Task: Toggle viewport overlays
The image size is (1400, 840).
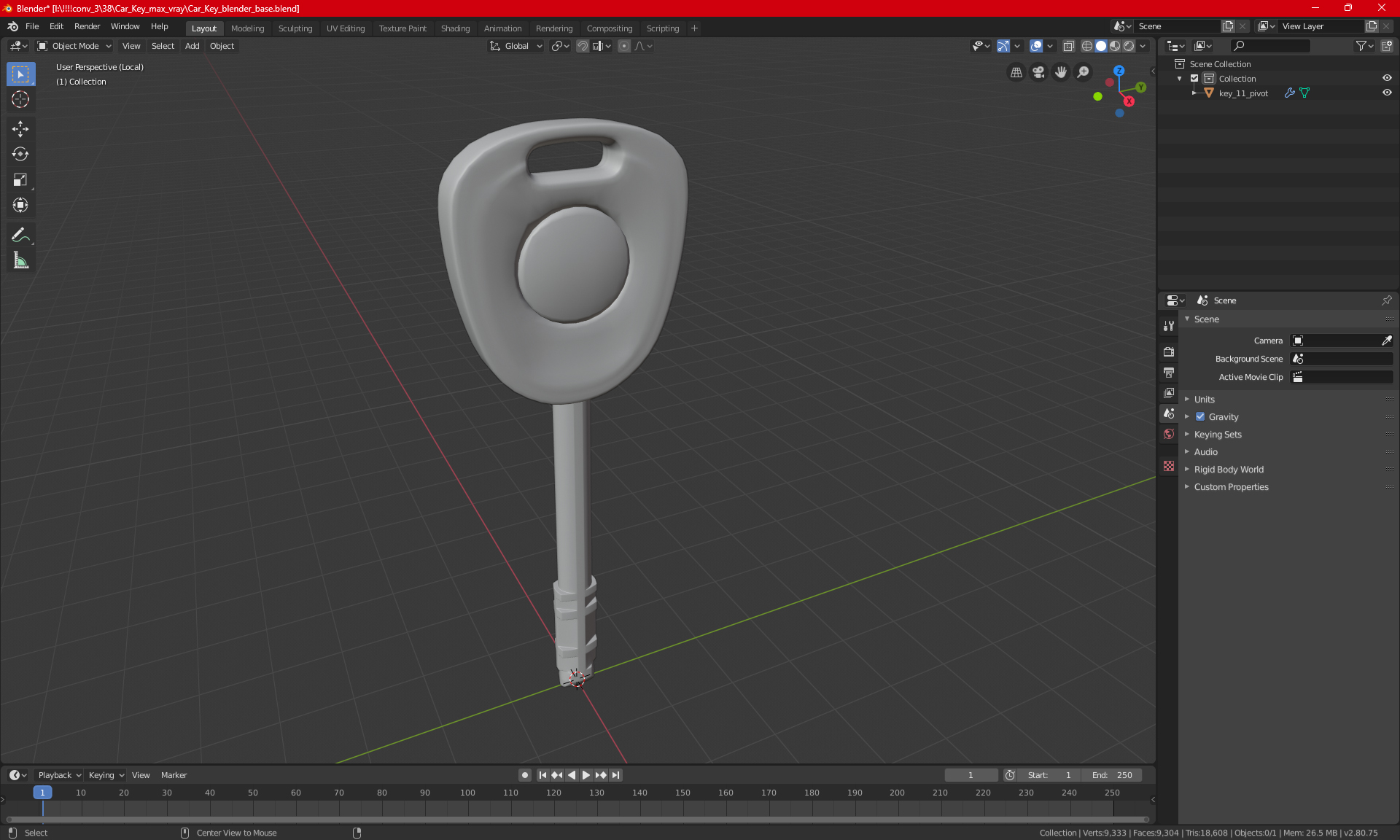Action: coord(1036,46)
